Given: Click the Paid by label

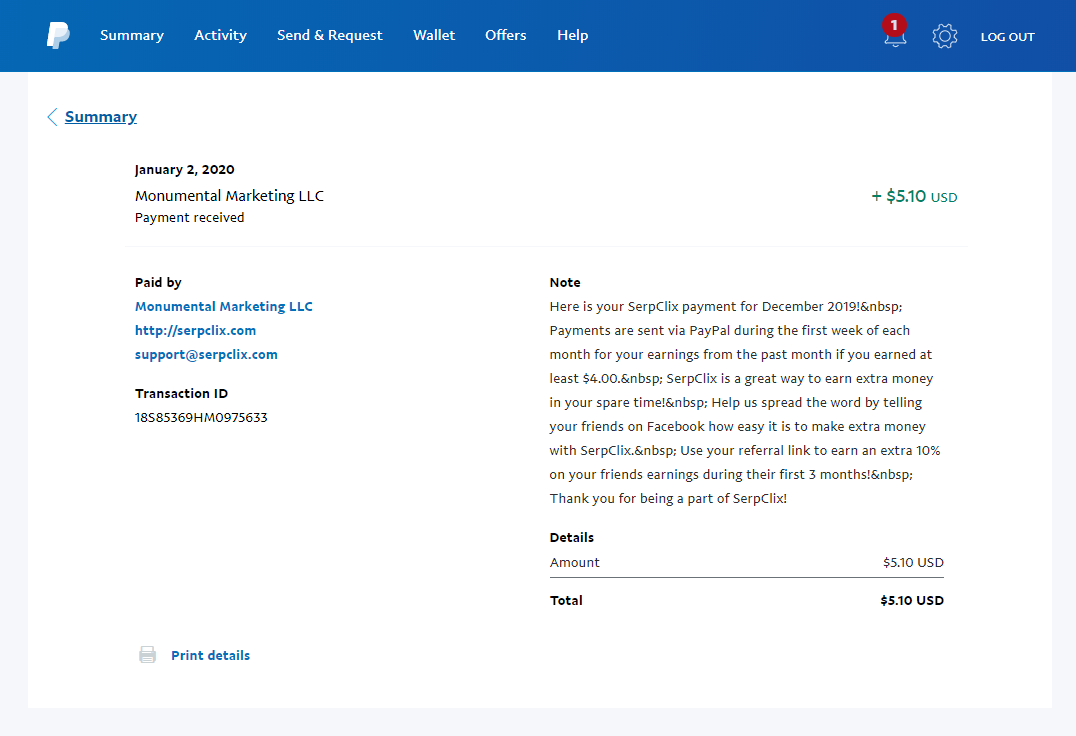Looking at the screenshot, I should tap(158, 282).
